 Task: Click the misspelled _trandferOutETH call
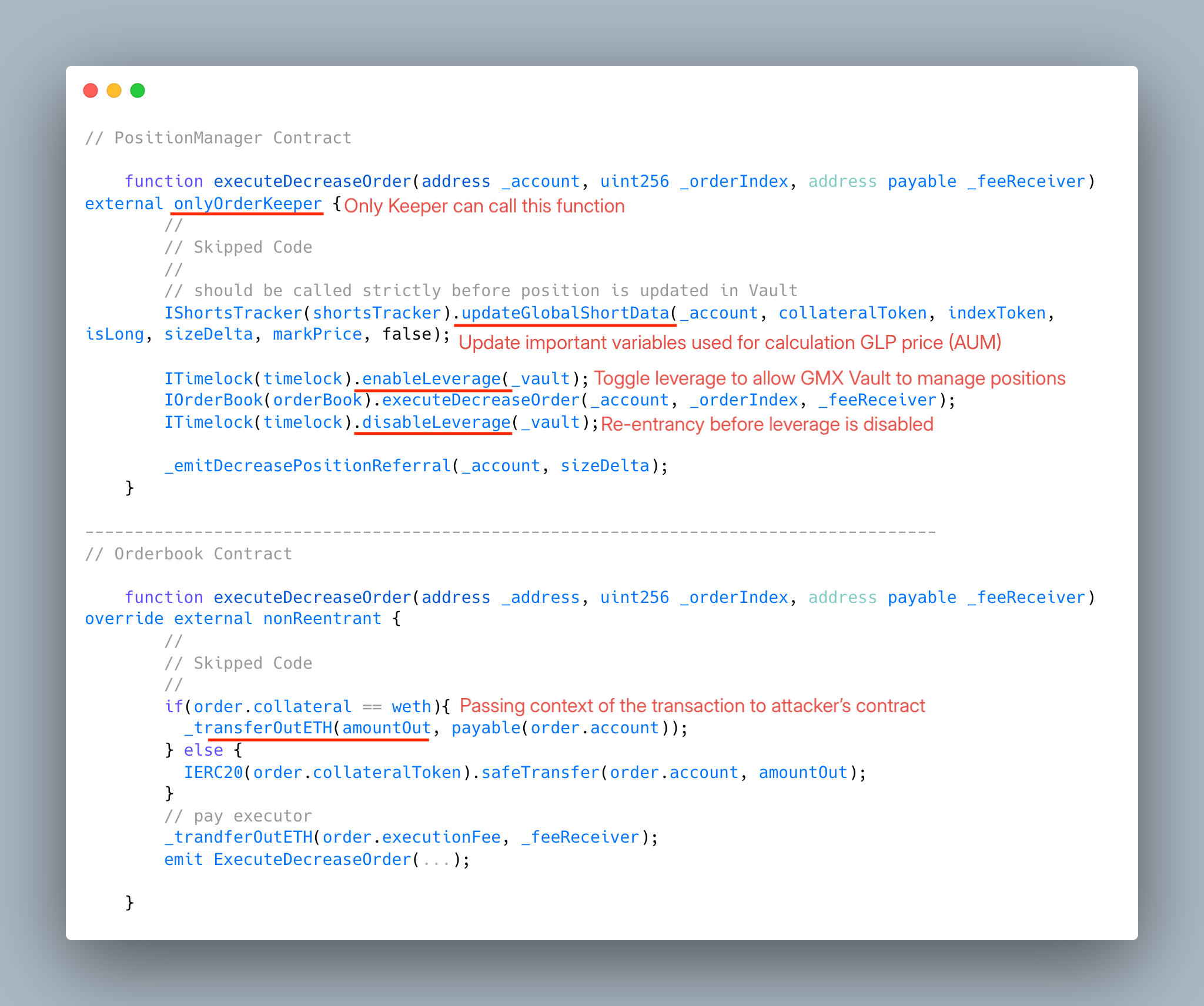point(238,837)
